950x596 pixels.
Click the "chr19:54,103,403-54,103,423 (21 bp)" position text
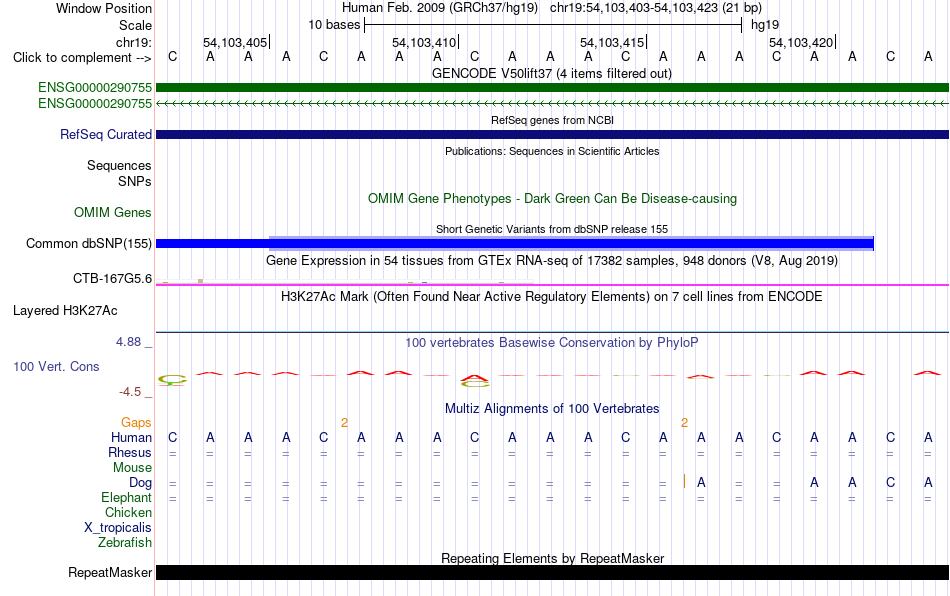[656, 8]
